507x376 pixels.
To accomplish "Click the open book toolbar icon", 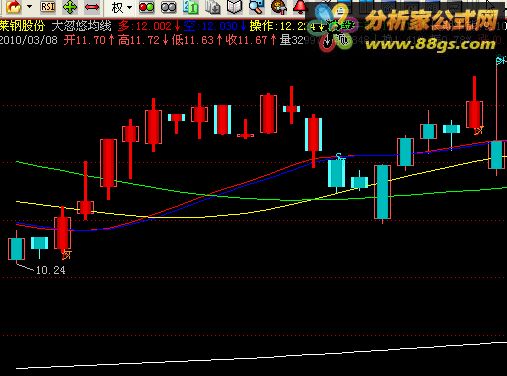I will [x=235, y=7].
